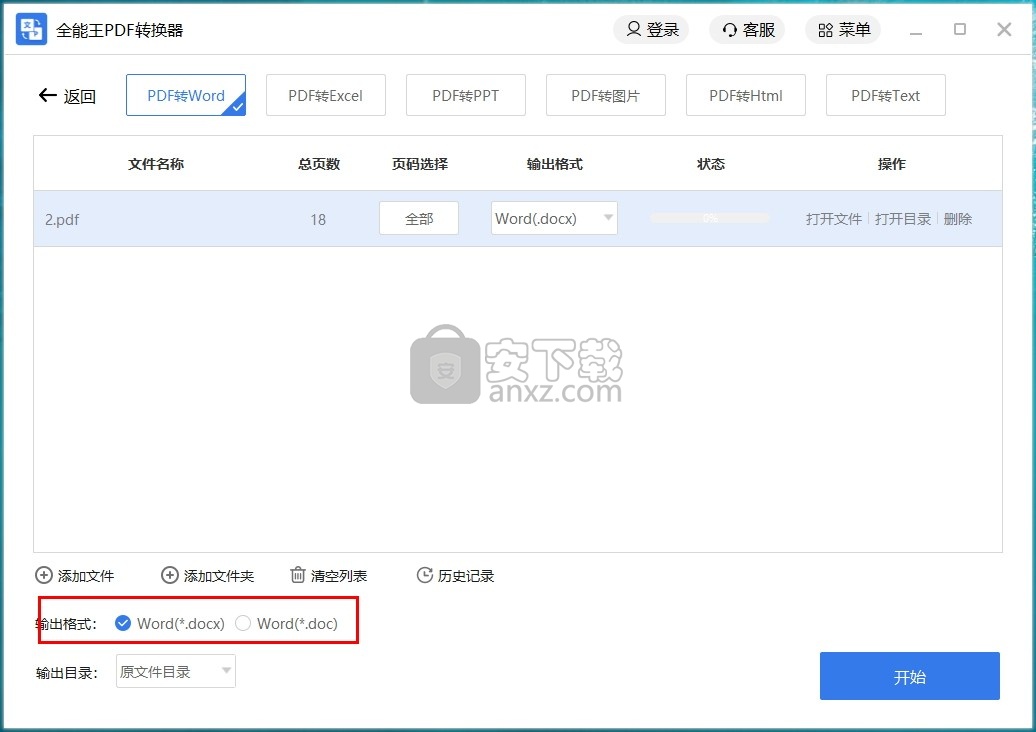Click the plus icon of 添加文件夹

(x=170, y=575)
